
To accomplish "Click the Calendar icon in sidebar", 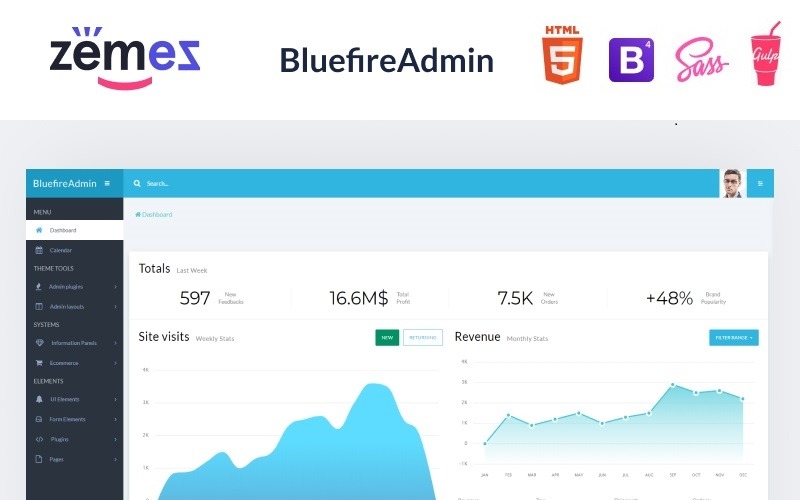I will (x=39, y=250).
